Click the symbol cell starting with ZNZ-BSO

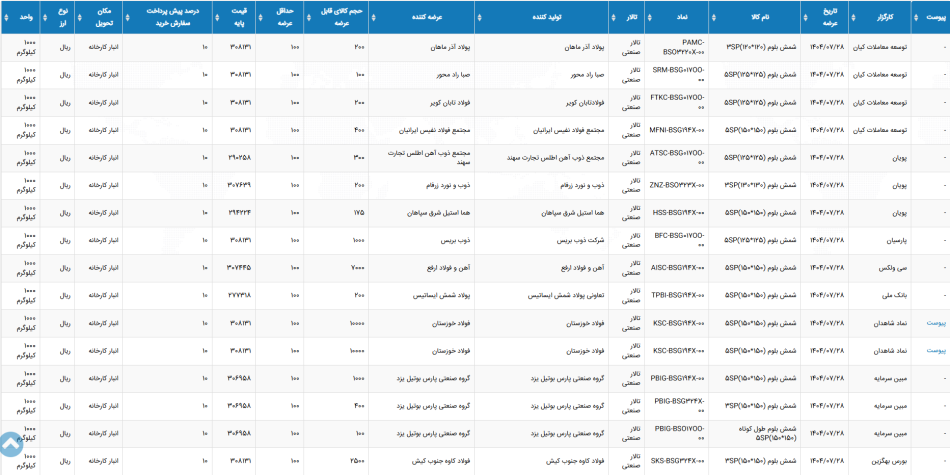[x=677, y=185]
